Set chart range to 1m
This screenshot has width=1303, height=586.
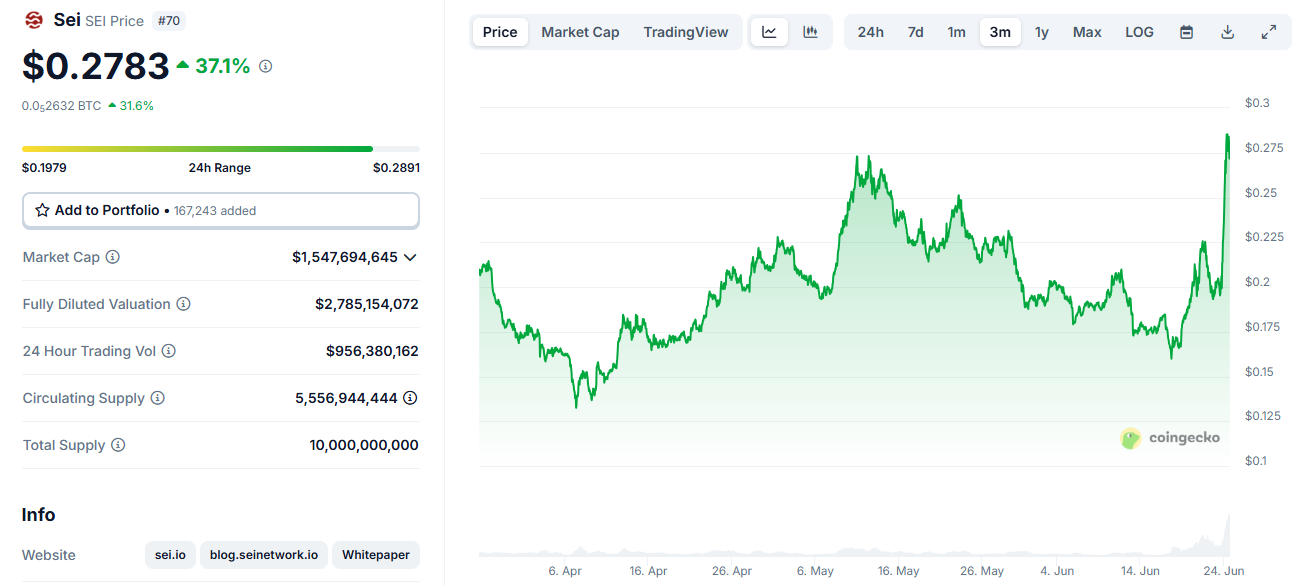tap(957, 32)
